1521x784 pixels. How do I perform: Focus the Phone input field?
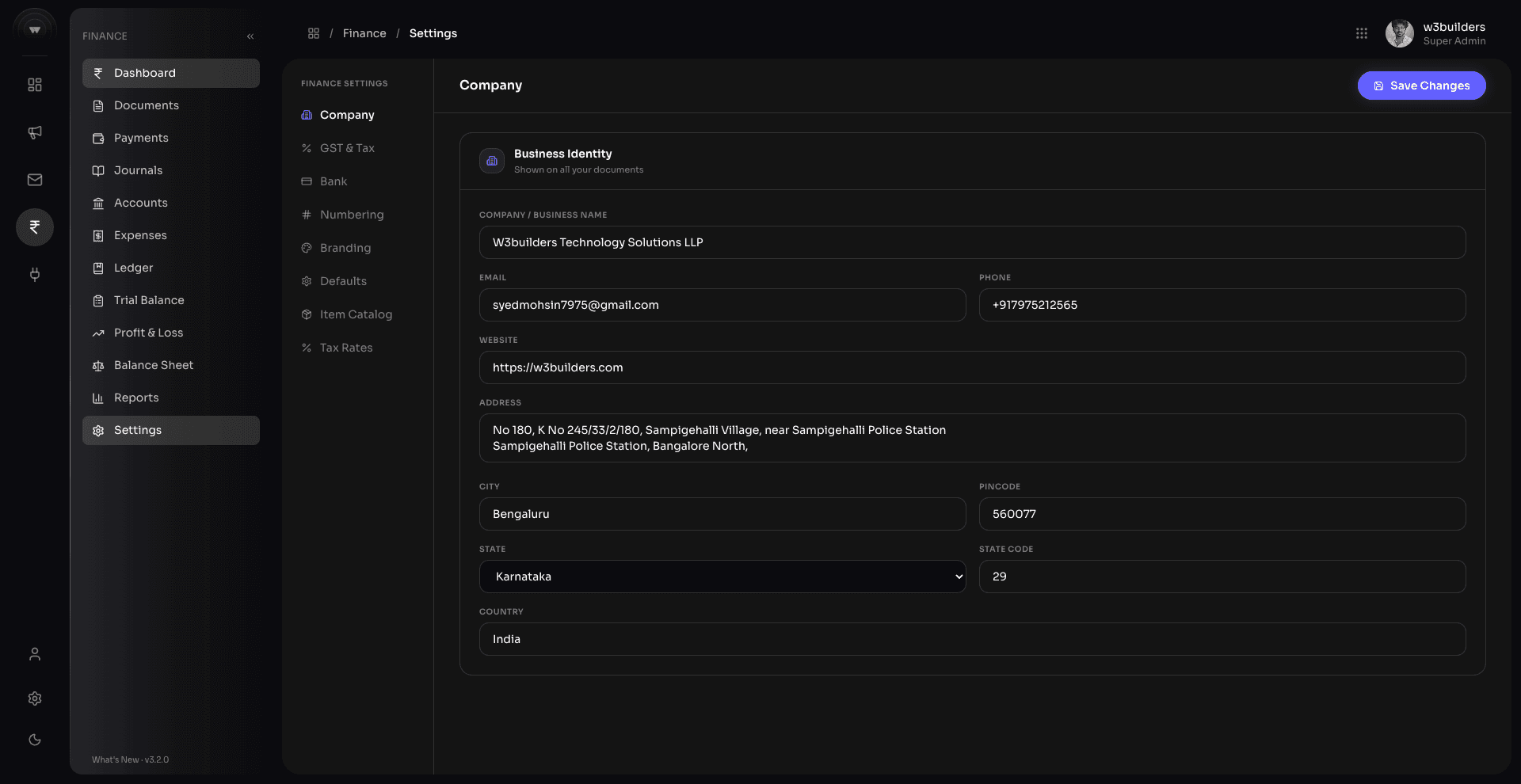[1222, 305]
